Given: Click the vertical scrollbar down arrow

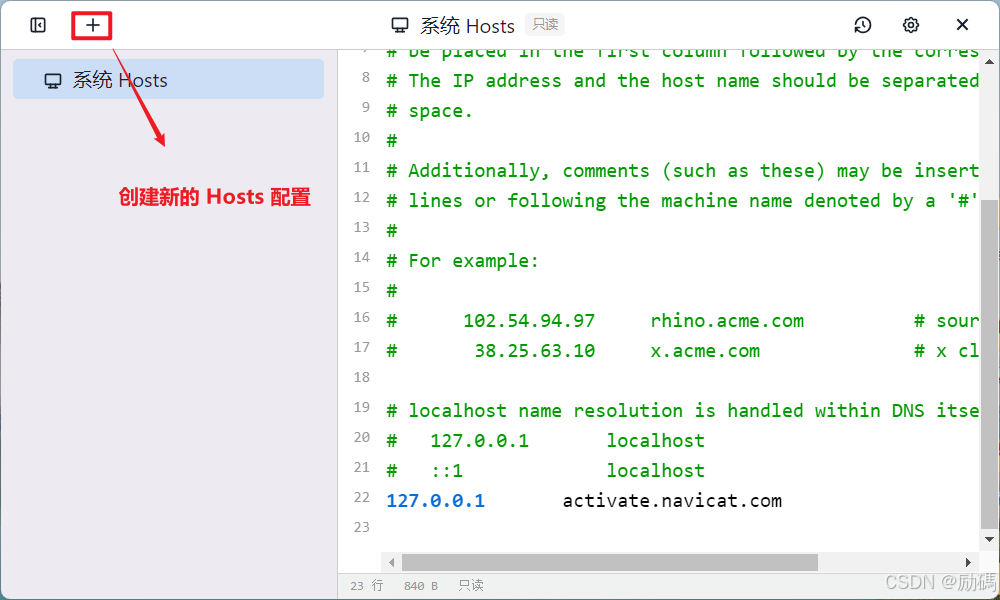Looking at the screenshot, I should [991, 537].
